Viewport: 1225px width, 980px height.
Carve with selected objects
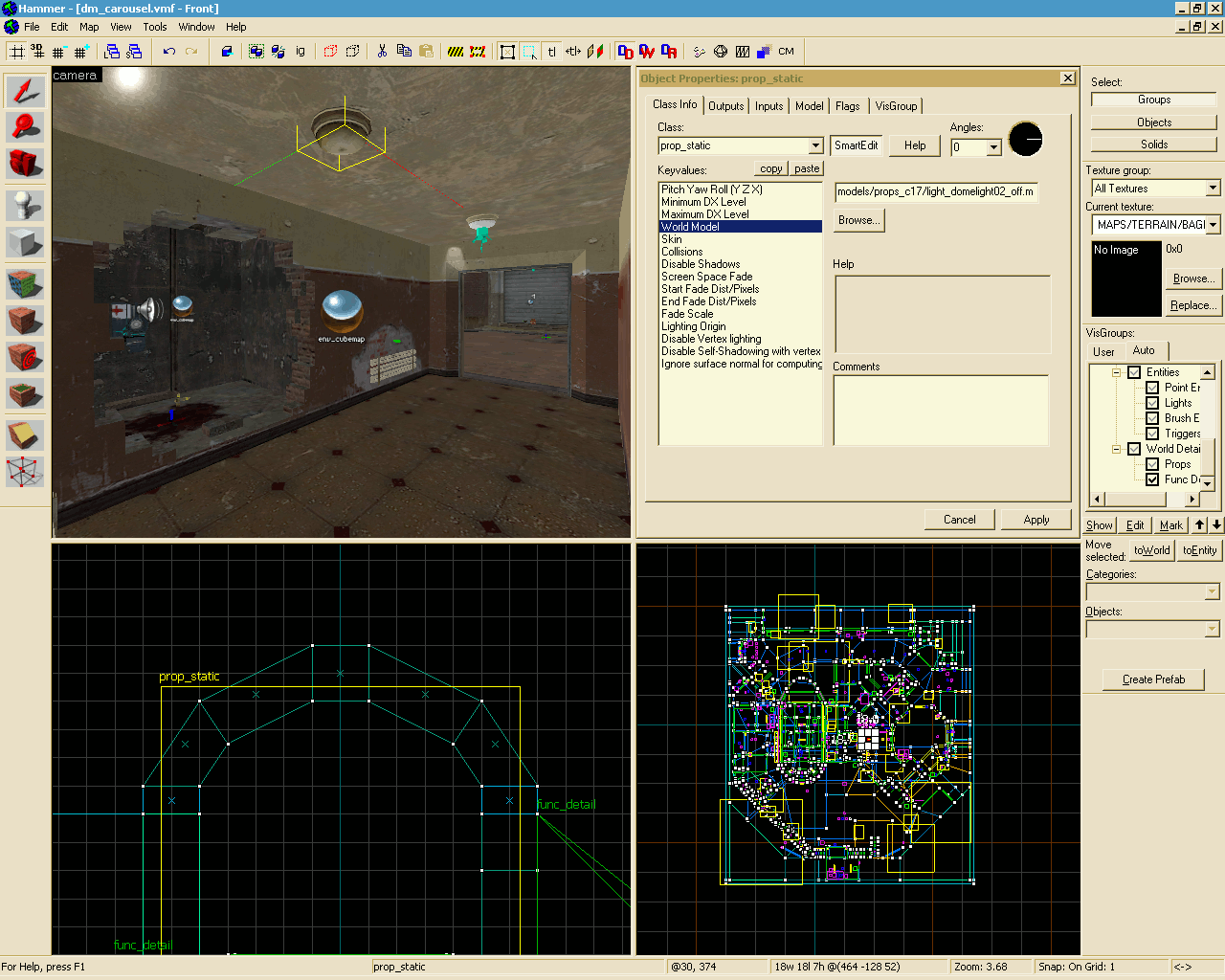tap(227, 52)
